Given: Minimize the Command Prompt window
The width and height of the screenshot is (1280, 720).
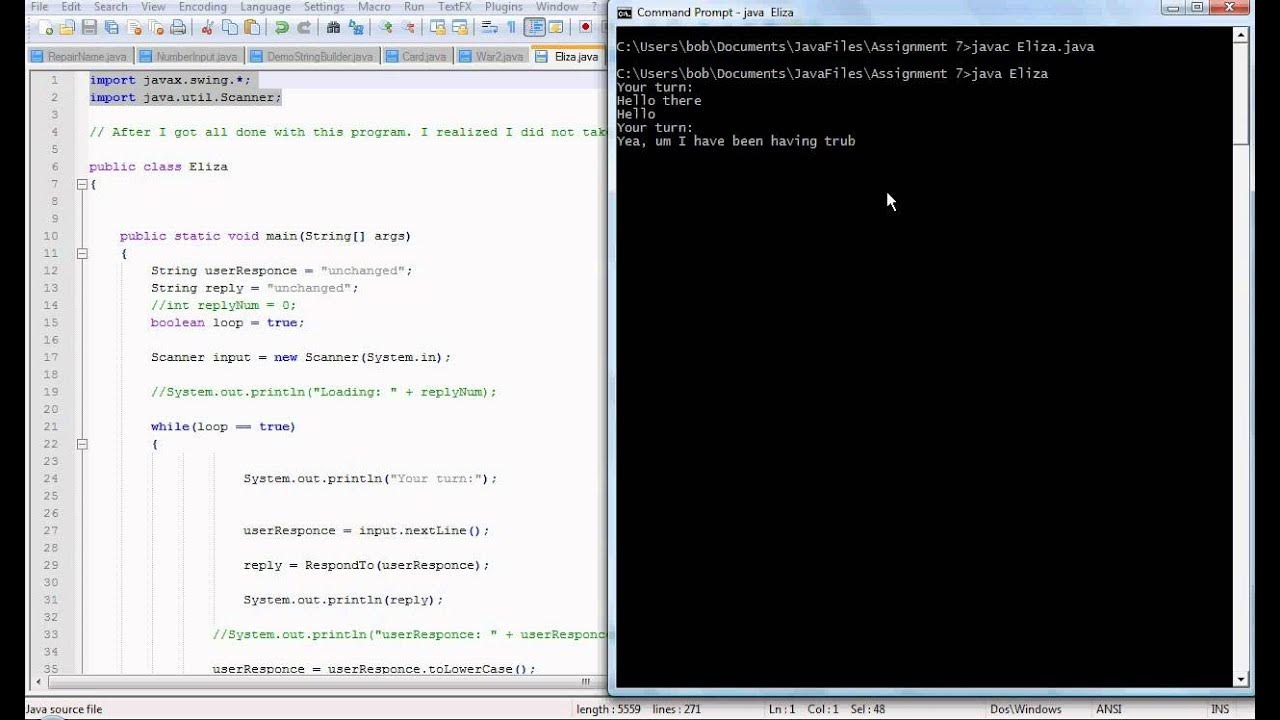Looking at the screenshot, I should click(x=1175, y=10).
